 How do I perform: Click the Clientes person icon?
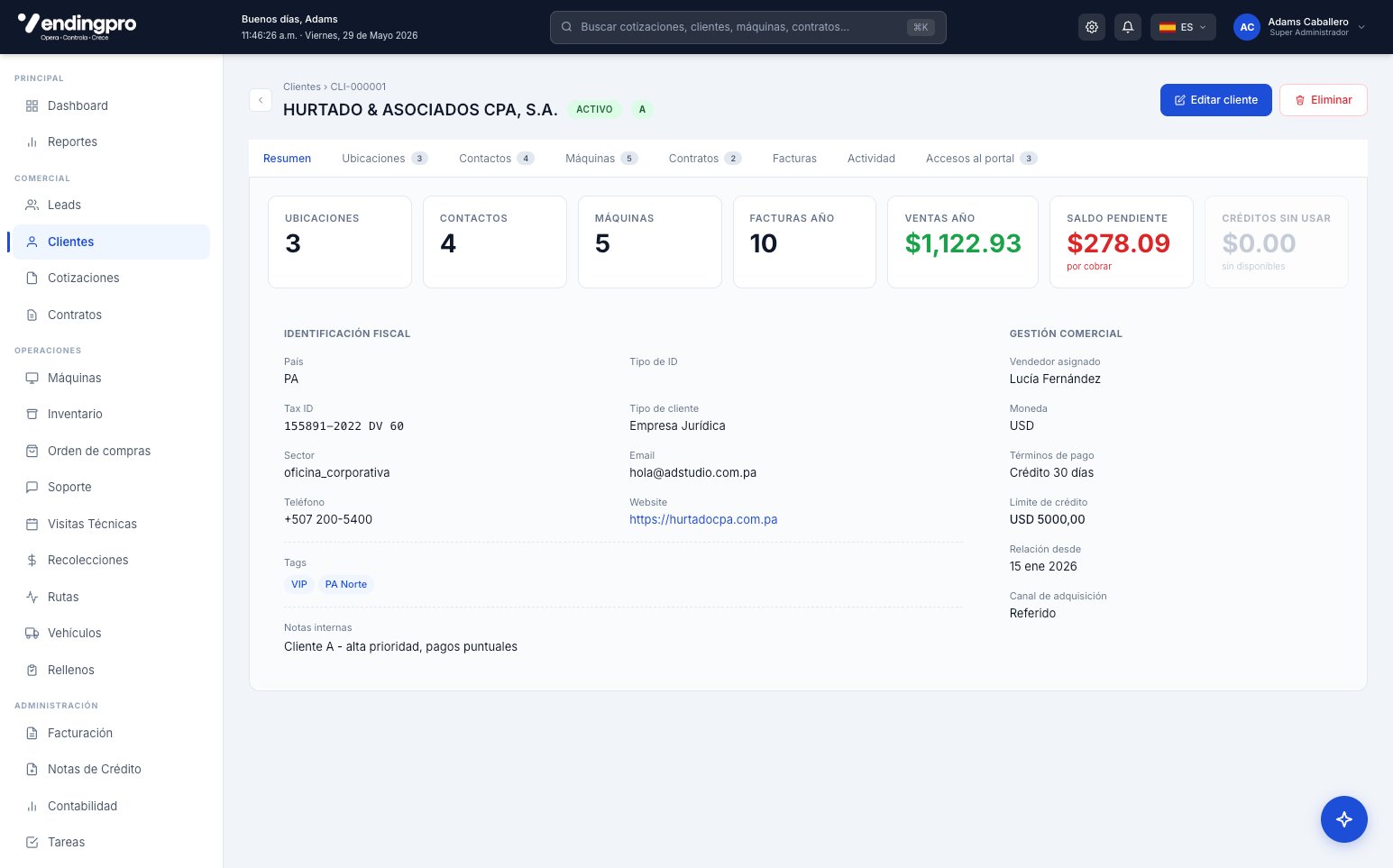point(32,242)
